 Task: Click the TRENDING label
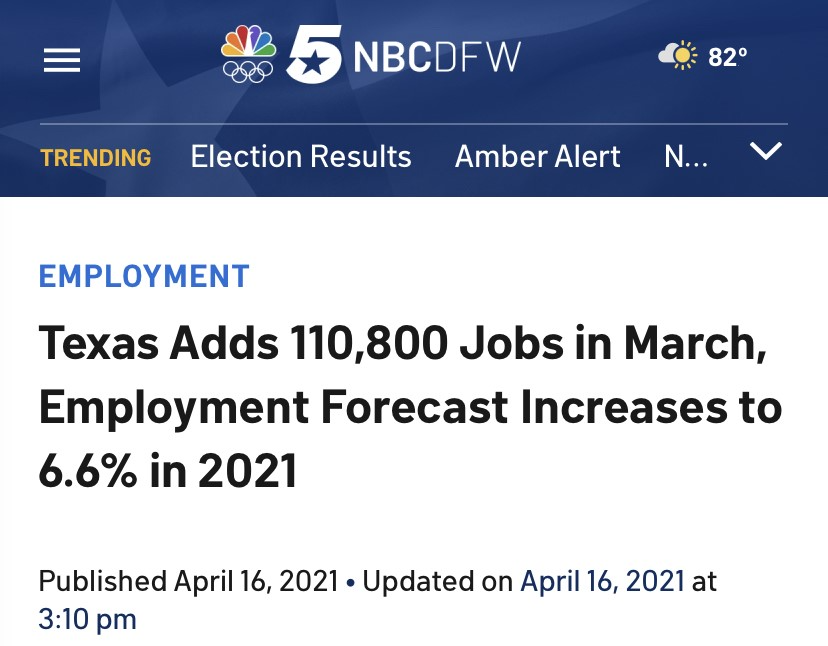point(96,158)
